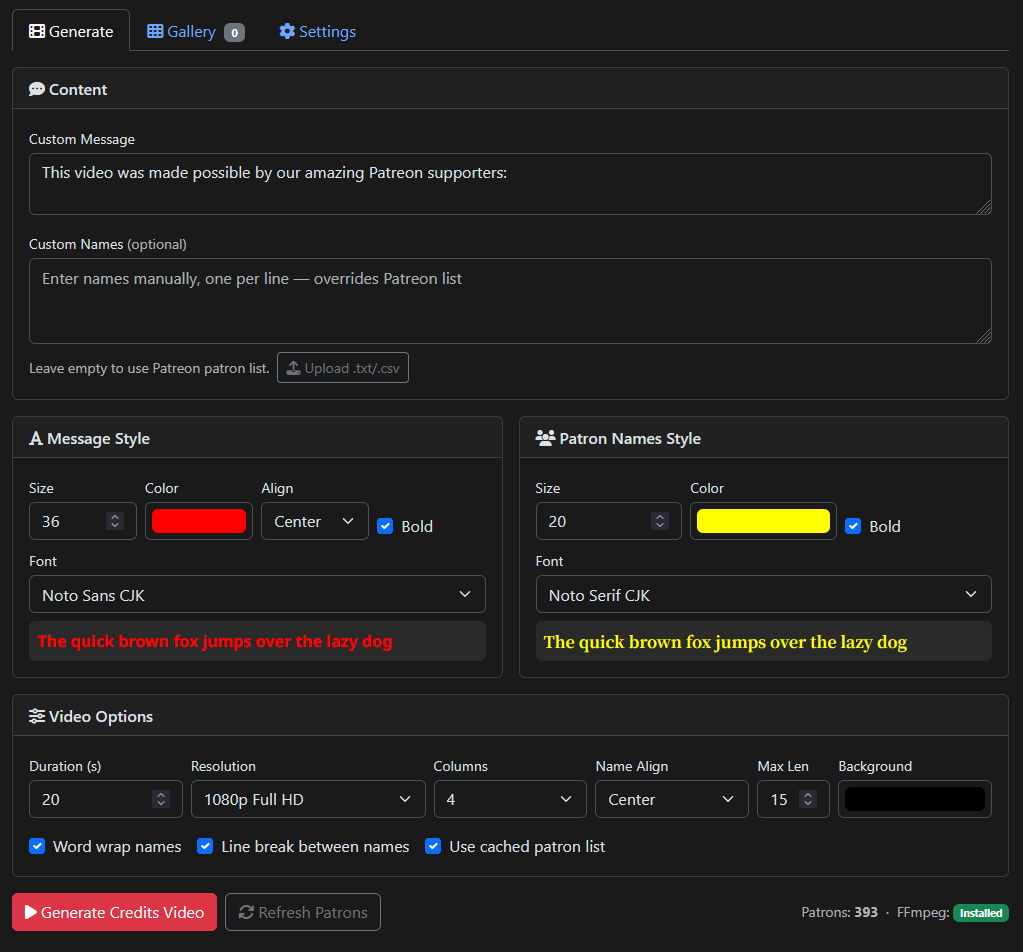The height and width of the screenshot is (952, 1023).
Task: Open the Name Align dropdown
Action: 672,799
